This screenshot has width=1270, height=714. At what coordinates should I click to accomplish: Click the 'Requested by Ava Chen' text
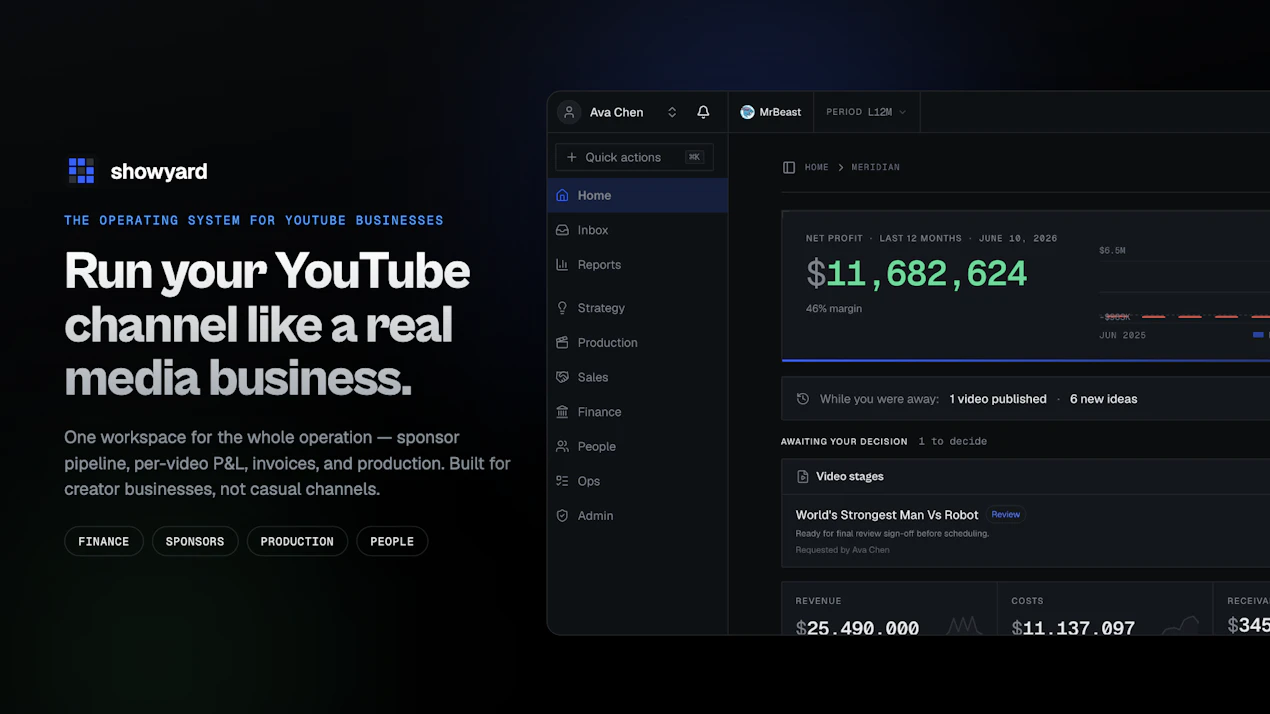pyautogui.click(x=842, y=550)
